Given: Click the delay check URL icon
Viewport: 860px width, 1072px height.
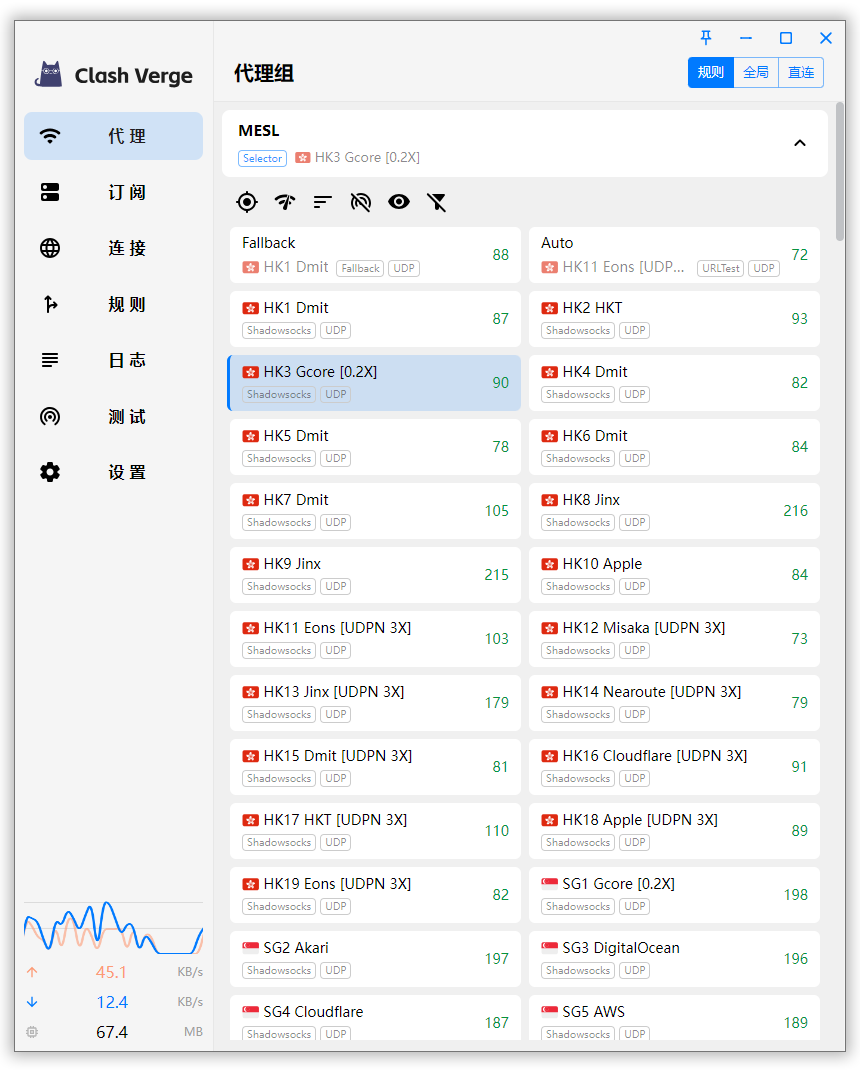Looking at the screenshot, I should tap(360, 202).
